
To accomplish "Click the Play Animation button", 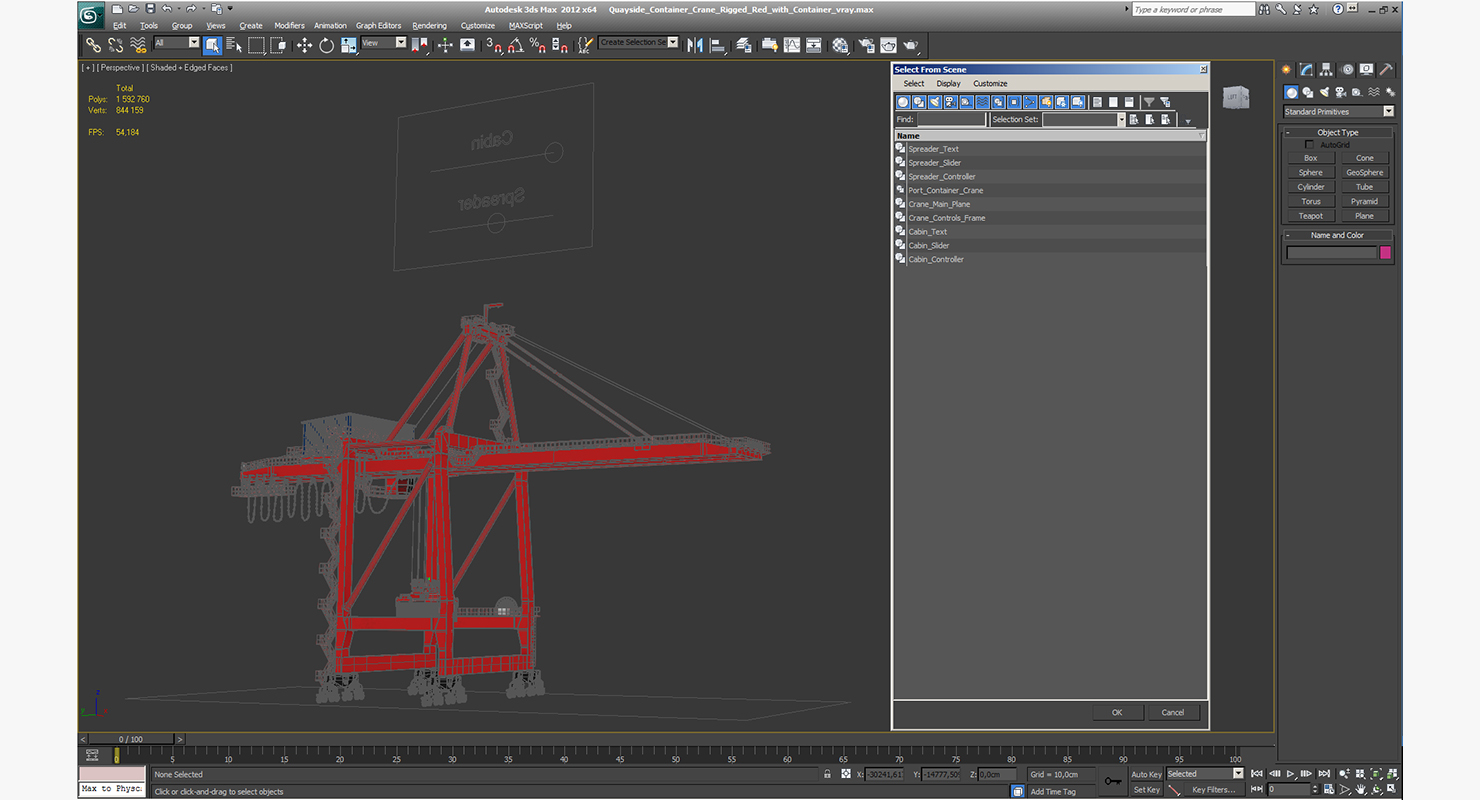I will [x=1291, y=774].
